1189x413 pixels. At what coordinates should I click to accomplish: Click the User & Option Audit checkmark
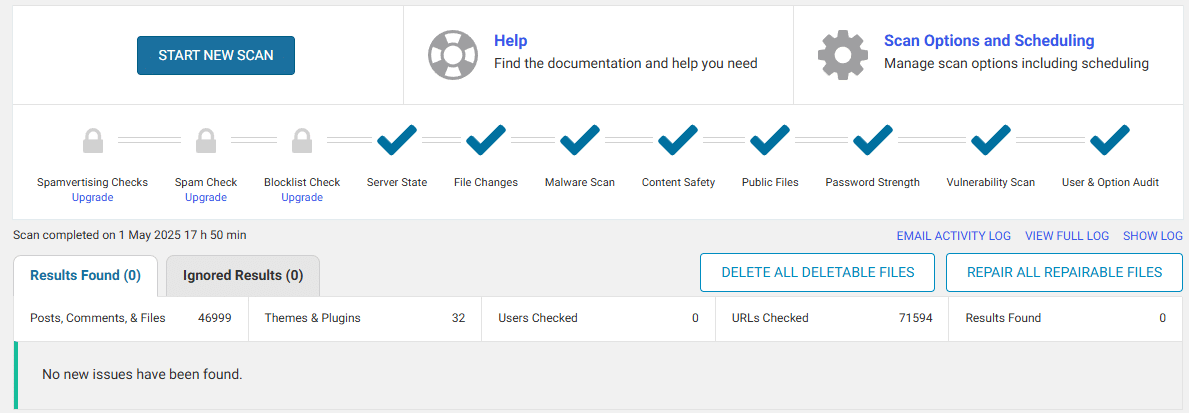[x=1110, y=139]
